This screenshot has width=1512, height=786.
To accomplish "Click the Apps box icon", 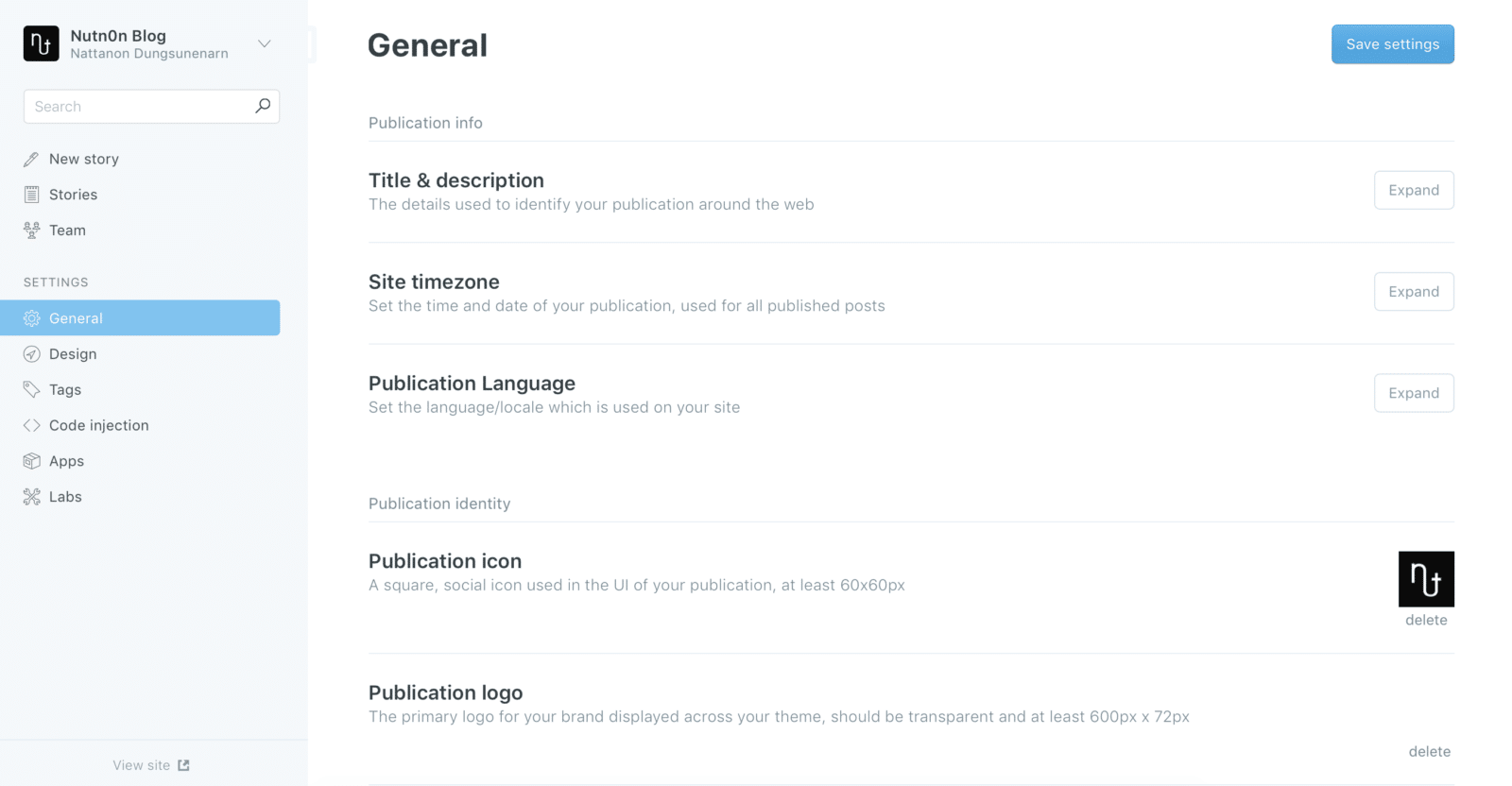I will [31, 461].
